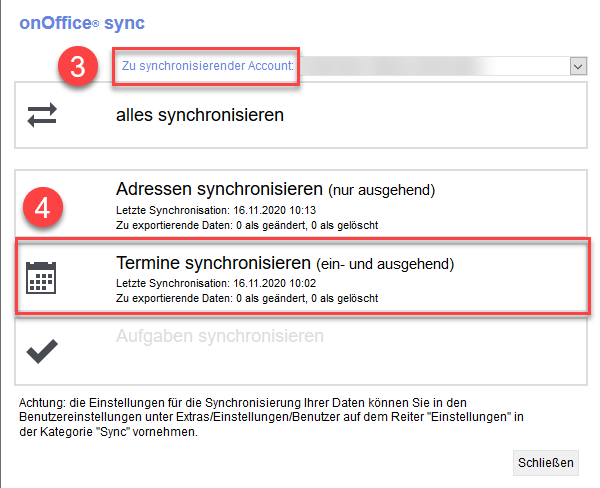Click the calendar icon for Termine
Viewport: 600px width, 488px height.
click(x=42, y=277)
